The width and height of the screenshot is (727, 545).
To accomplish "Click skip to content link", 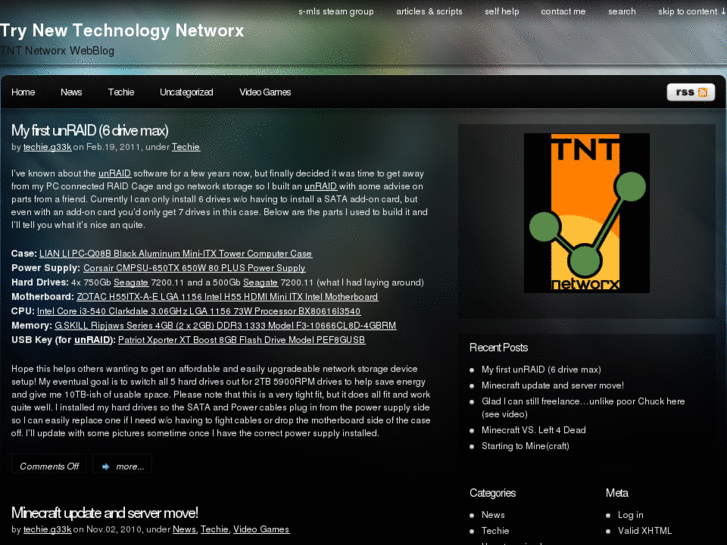I will (692, 12).
